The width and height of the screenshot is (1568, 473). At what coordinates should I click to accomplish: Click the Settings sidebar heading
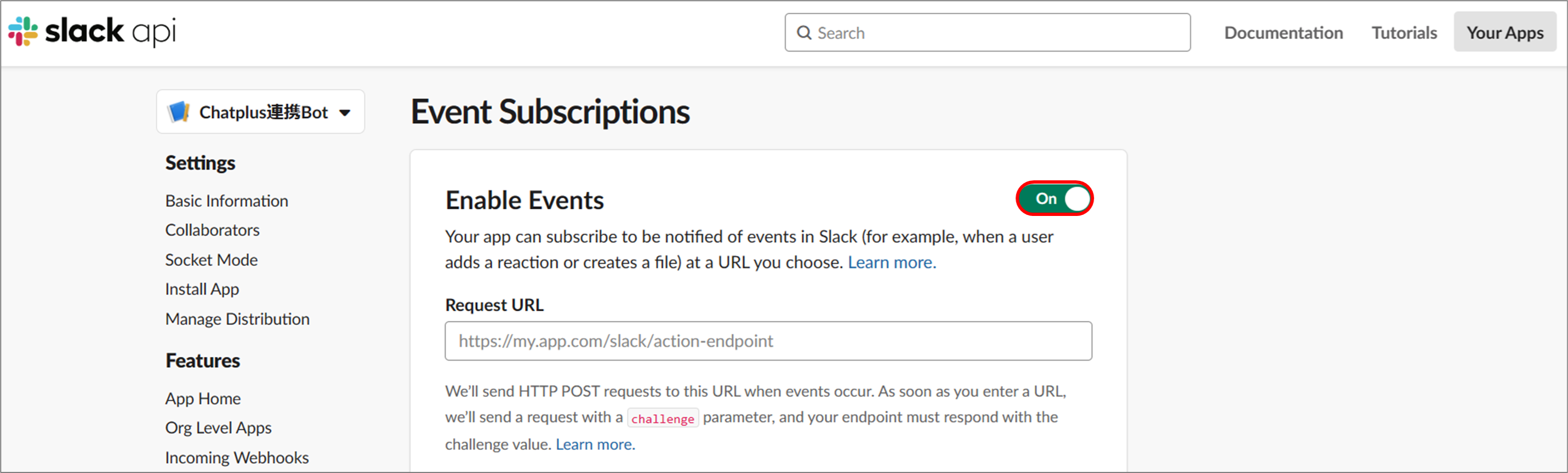[x=200, y=163]
